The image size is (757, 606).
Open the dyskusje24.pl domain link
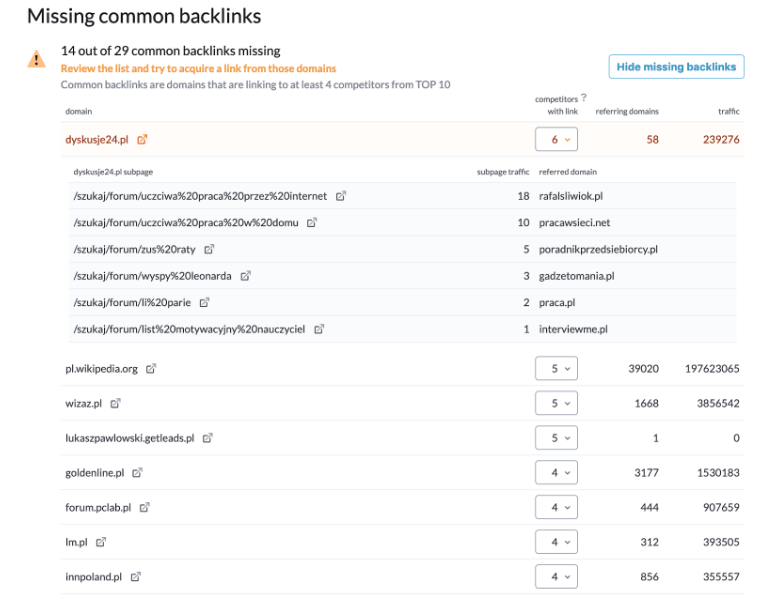(x=97, y=140)
